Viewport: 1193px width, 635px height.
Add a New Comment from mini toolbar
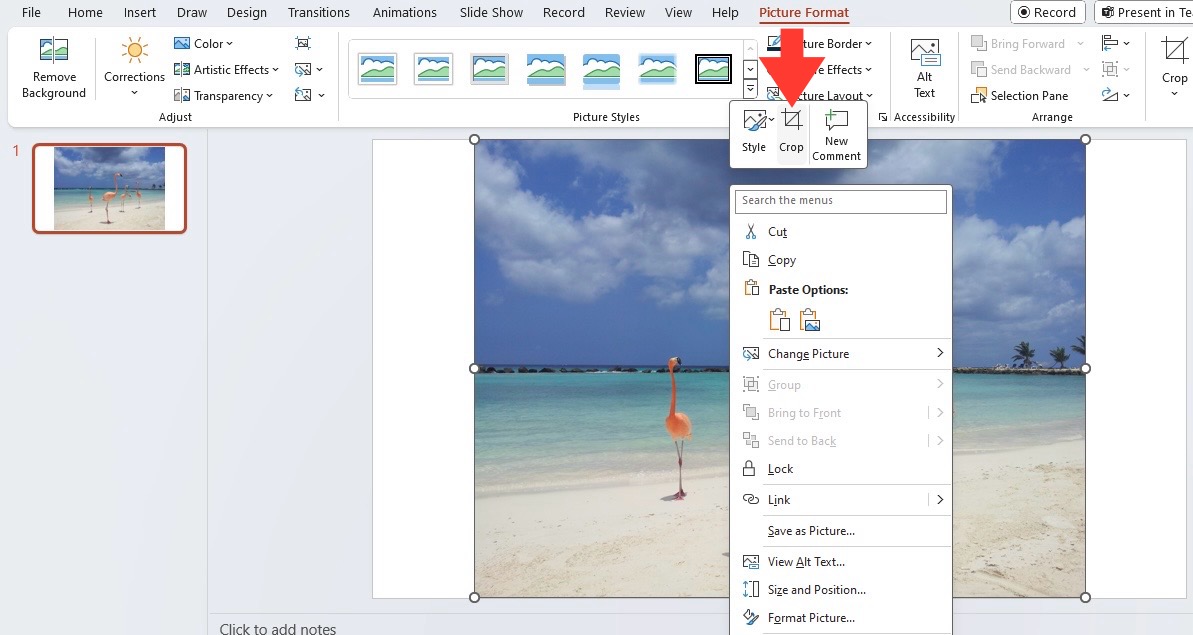click(836, 135)
